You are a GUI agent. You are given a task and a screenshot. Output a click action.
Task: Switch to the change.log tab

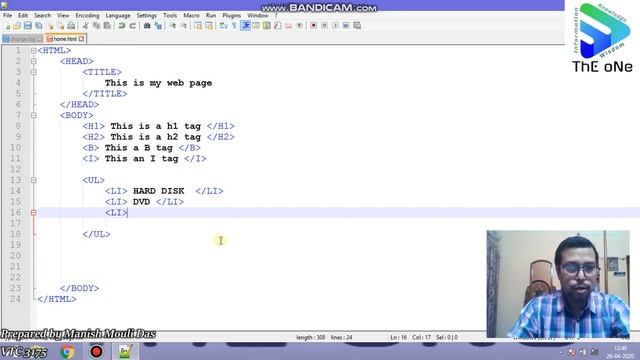(22, 39)
